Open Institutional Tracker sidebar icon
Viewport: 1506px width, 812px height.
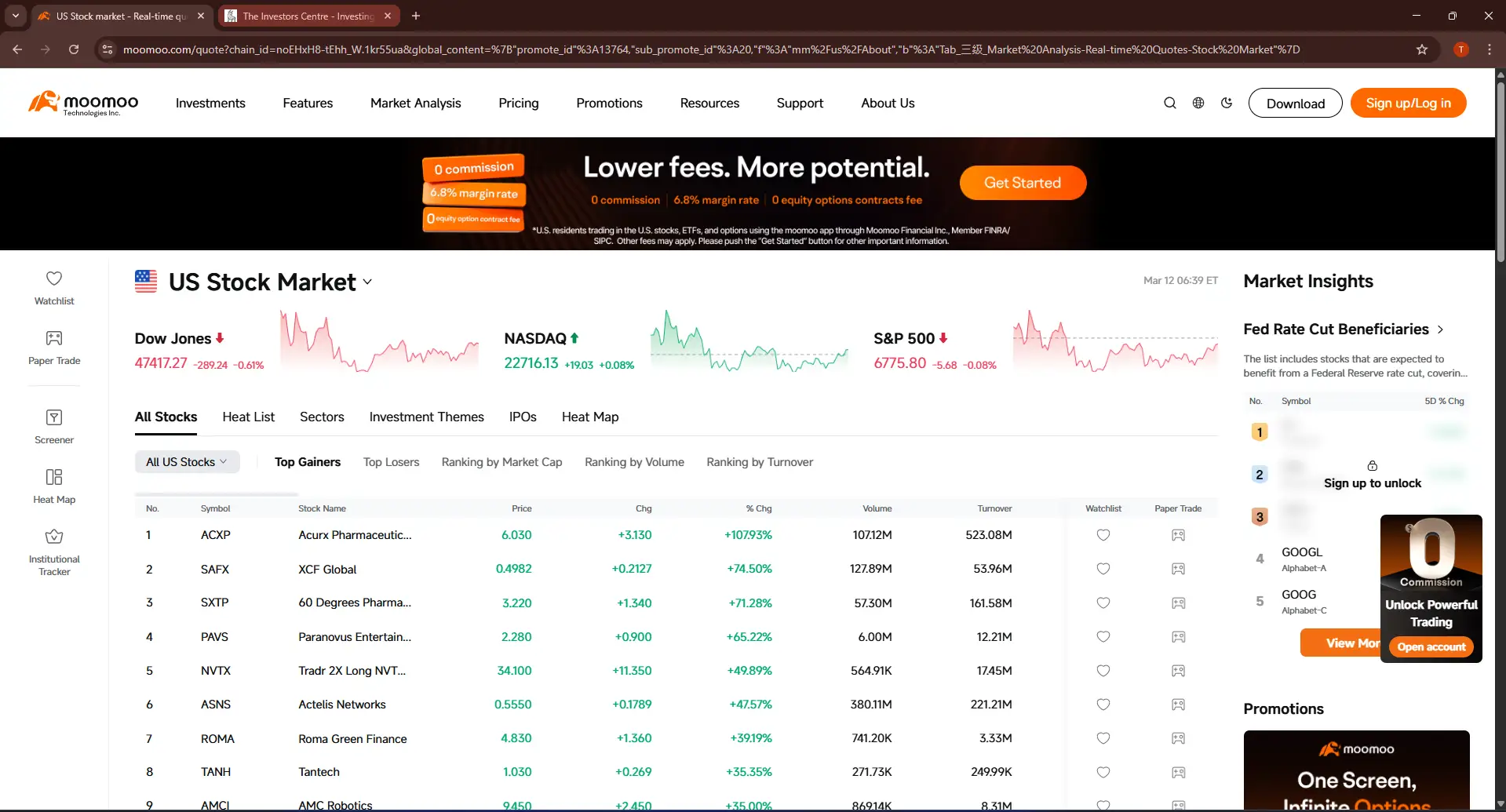[x=54, y=552]
